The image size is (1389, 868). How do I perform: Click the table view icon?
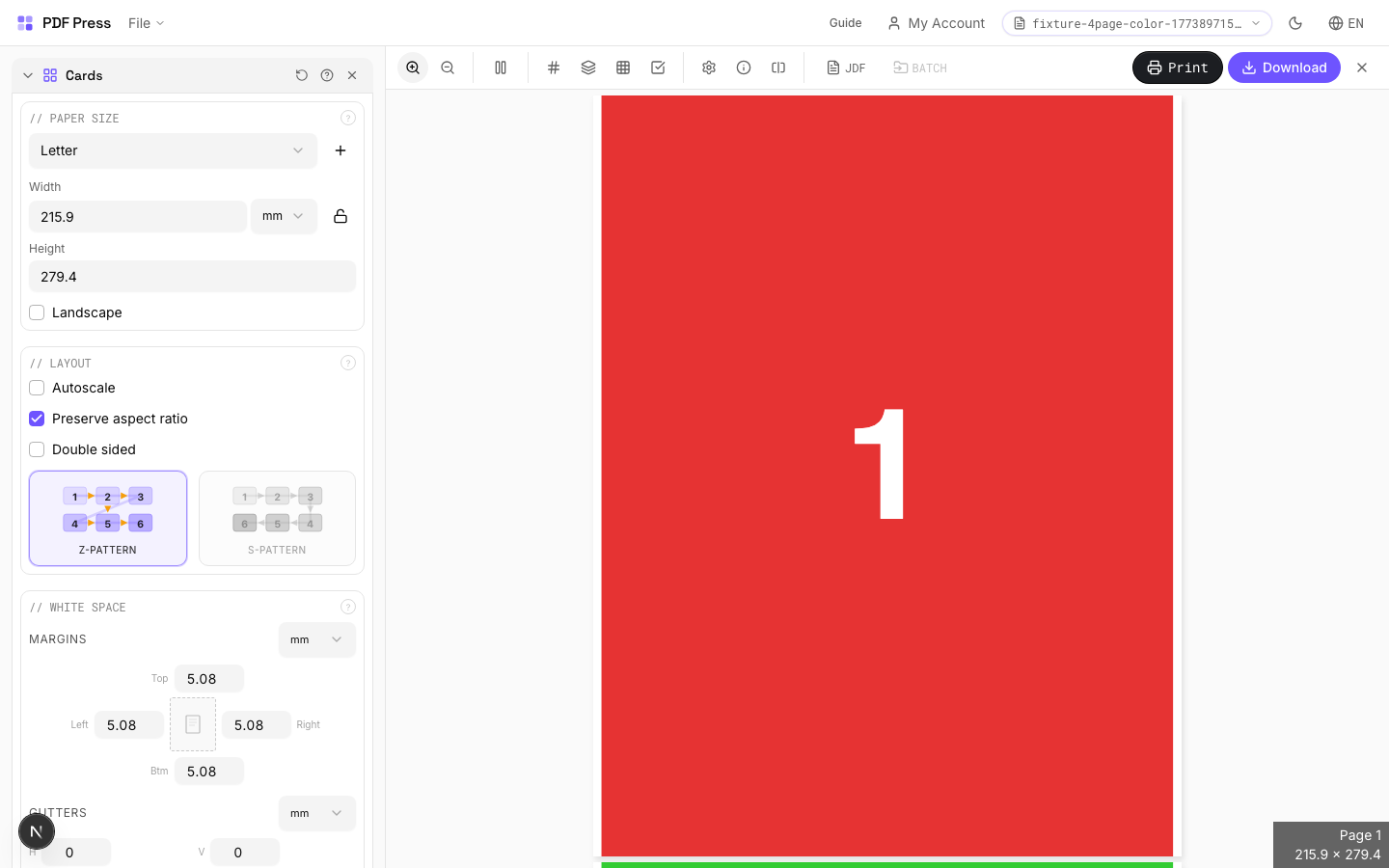coord(623,68)
